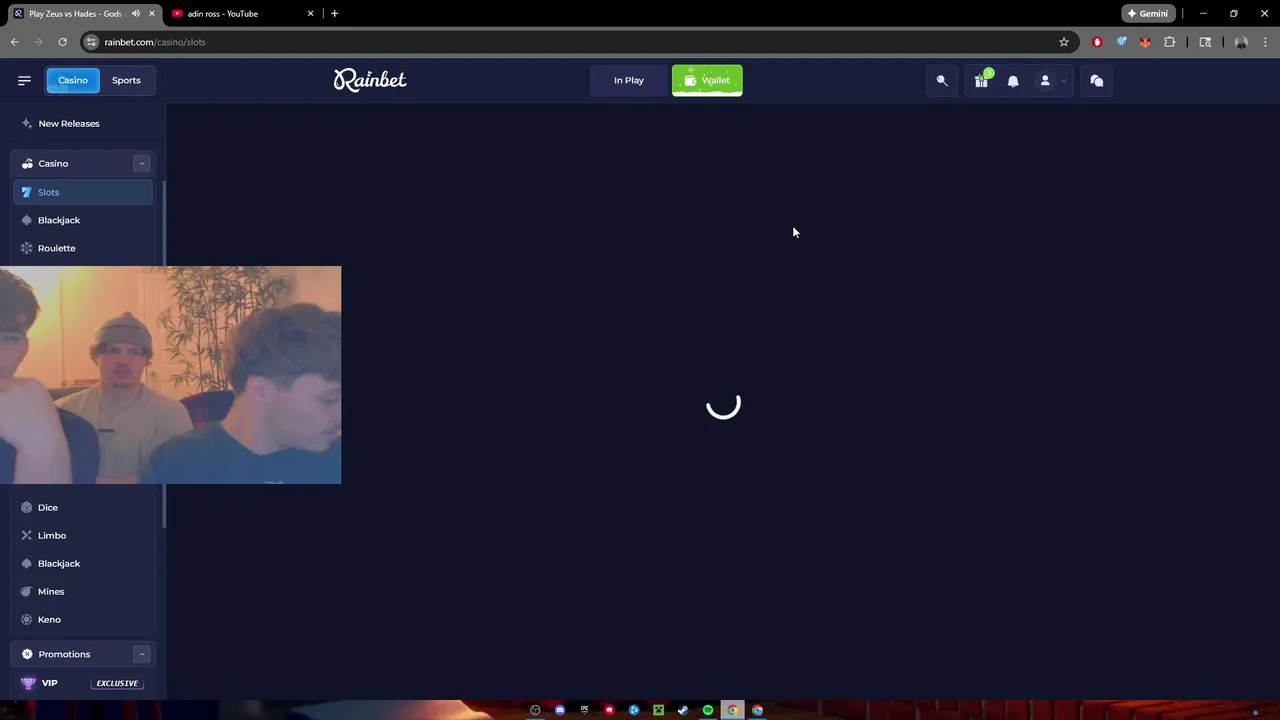The width and height of the screenshot is (1280, 720).
Task: Open a new browser tab
Action: (334, 14)
